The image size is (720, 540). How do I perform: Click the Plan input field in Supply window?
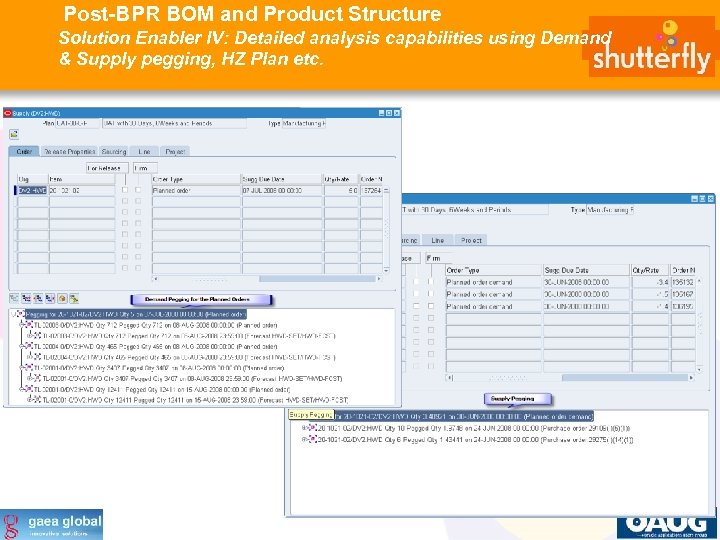click(x=78, y=123)
